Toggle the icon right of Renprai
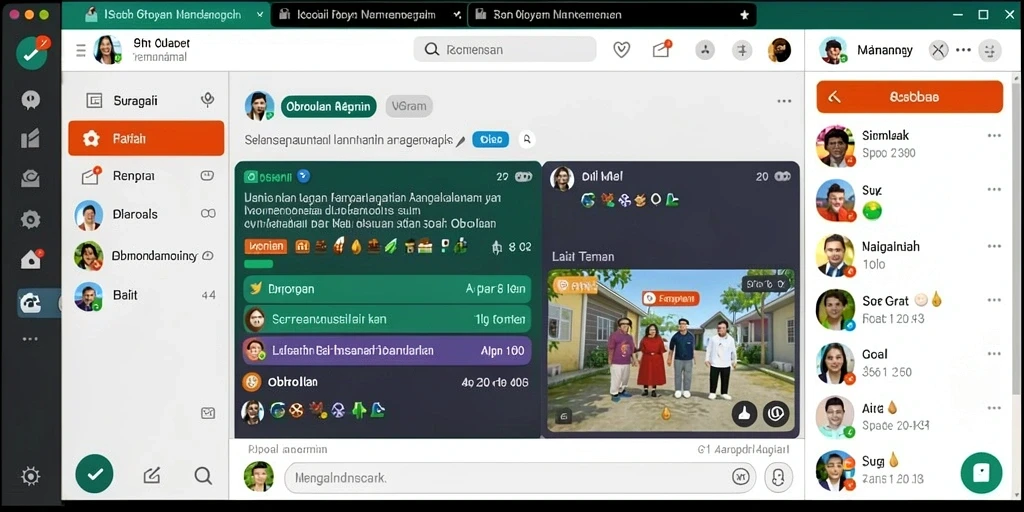 208,176
